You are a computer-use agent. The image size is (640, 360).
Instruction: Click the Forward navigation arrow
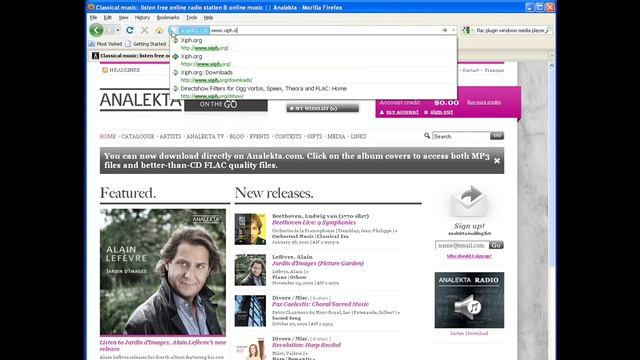click(x=110, y=30)
